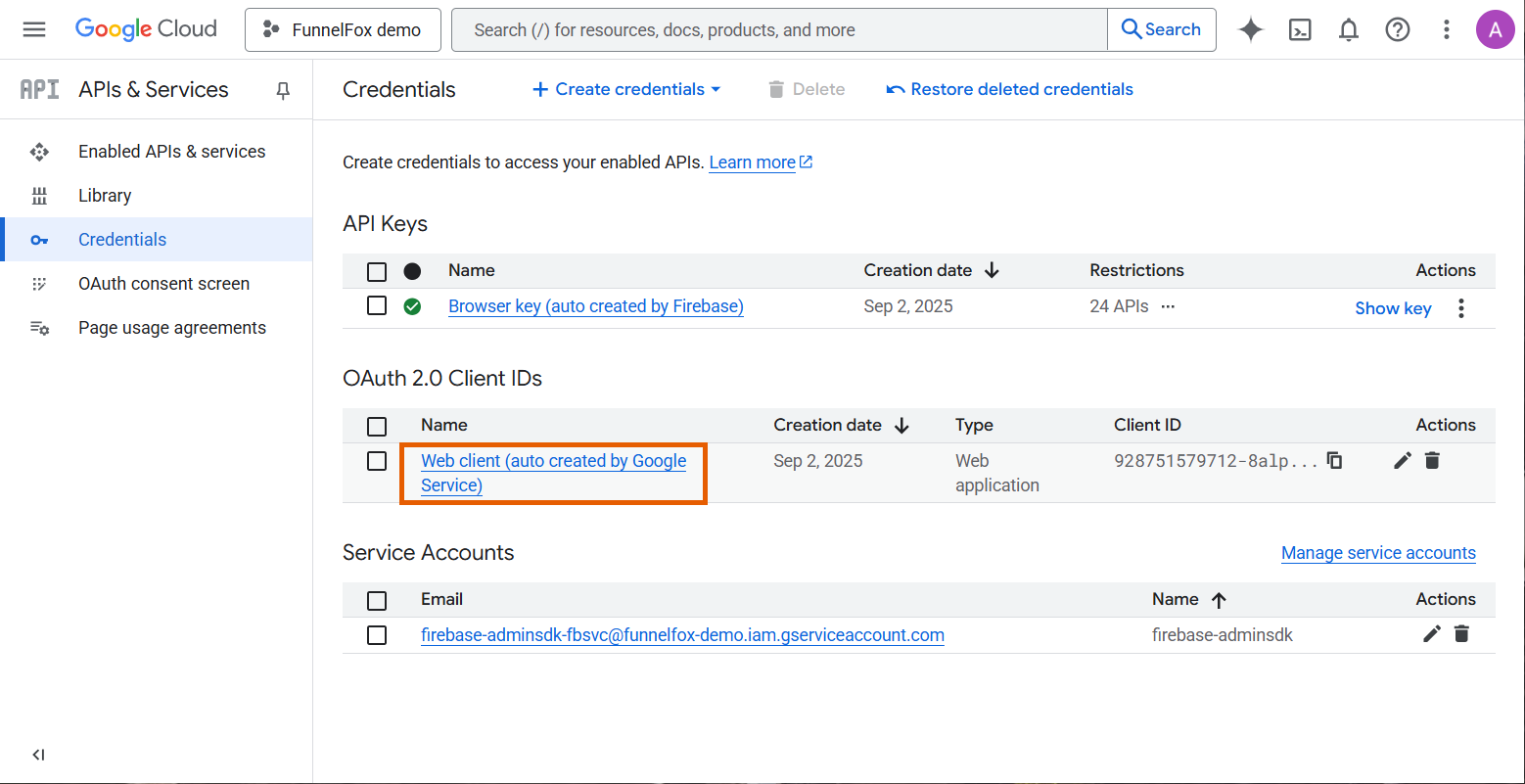The height and width of the screenshot is (784, 1525).
Task: Delete the Web client OAuth entry
Action: coord(1432,460)
